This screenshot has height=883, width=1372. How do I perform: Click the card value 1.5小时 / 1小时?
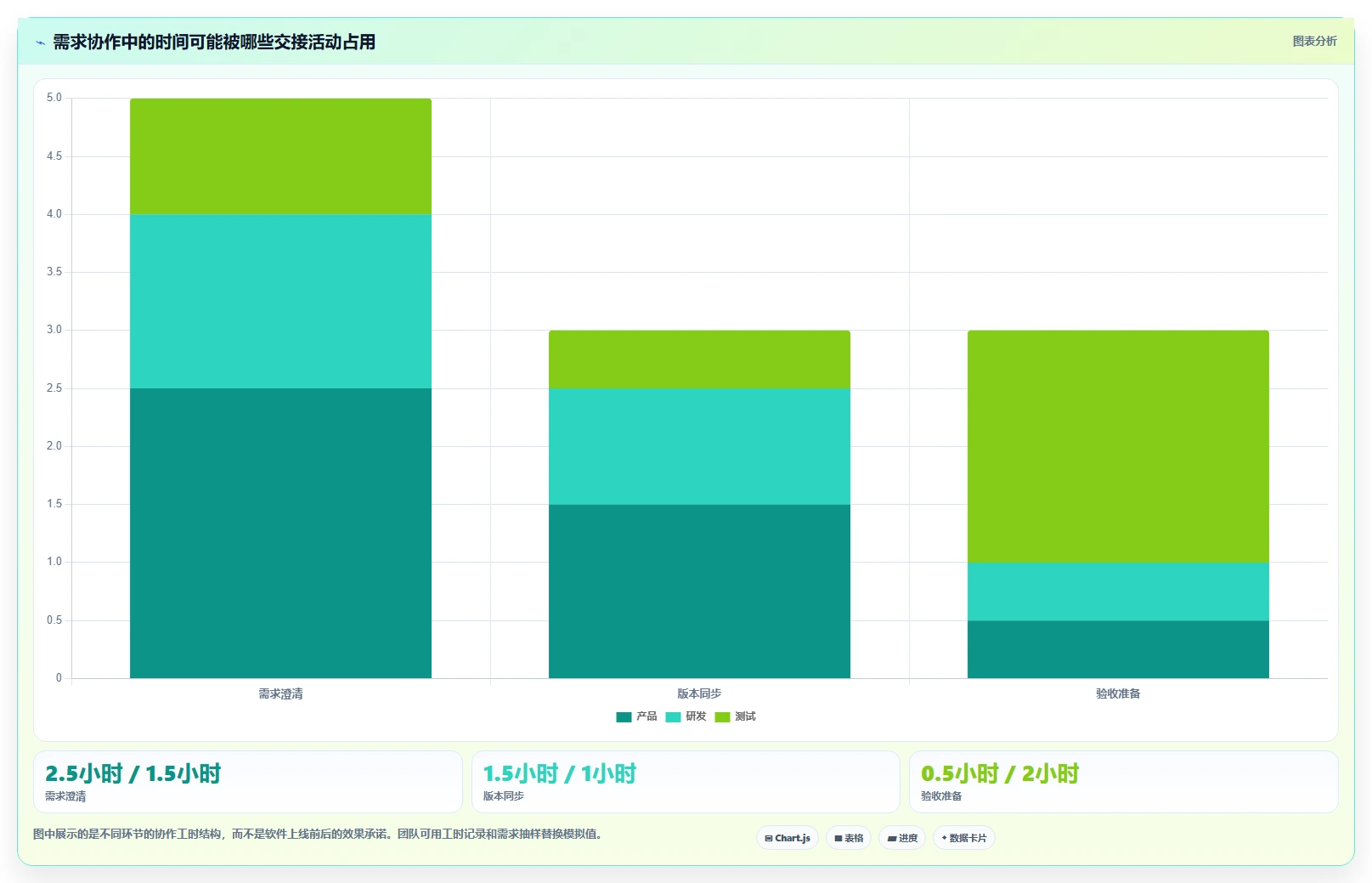pyautogui.click(x=560, y=773)
